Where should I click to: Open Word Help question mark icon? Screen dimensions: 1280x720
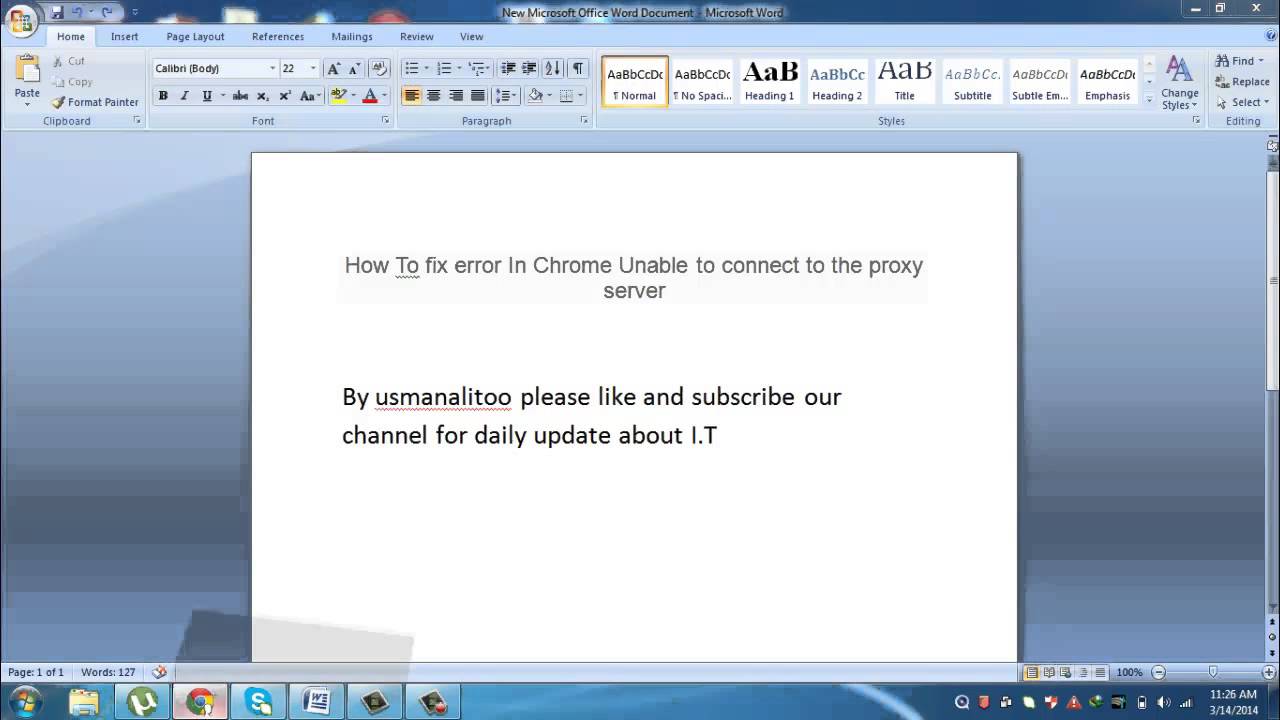tap(1271, 35)
